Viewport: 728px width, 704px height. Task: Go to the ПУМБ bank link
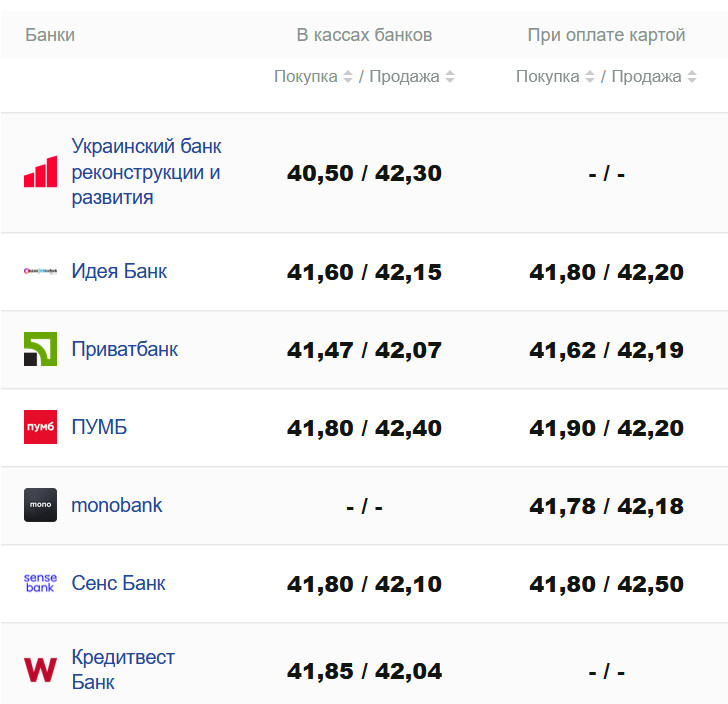click(99, 427)
